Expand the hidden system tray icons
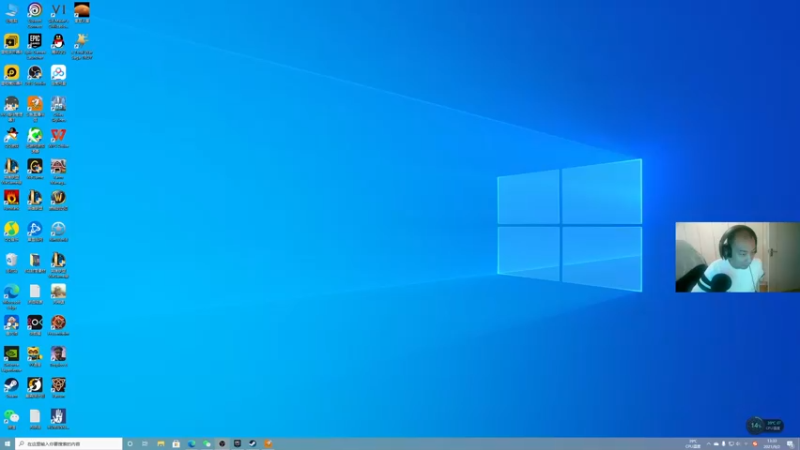Image resolution: width=800 pixels, height=450 pixels. point(708,444)
